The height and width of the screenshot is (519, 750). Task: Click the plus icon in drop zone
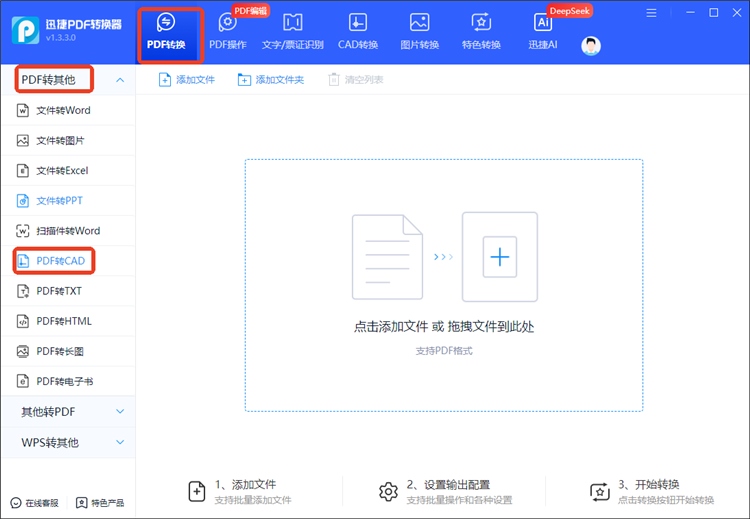(500, 257)
